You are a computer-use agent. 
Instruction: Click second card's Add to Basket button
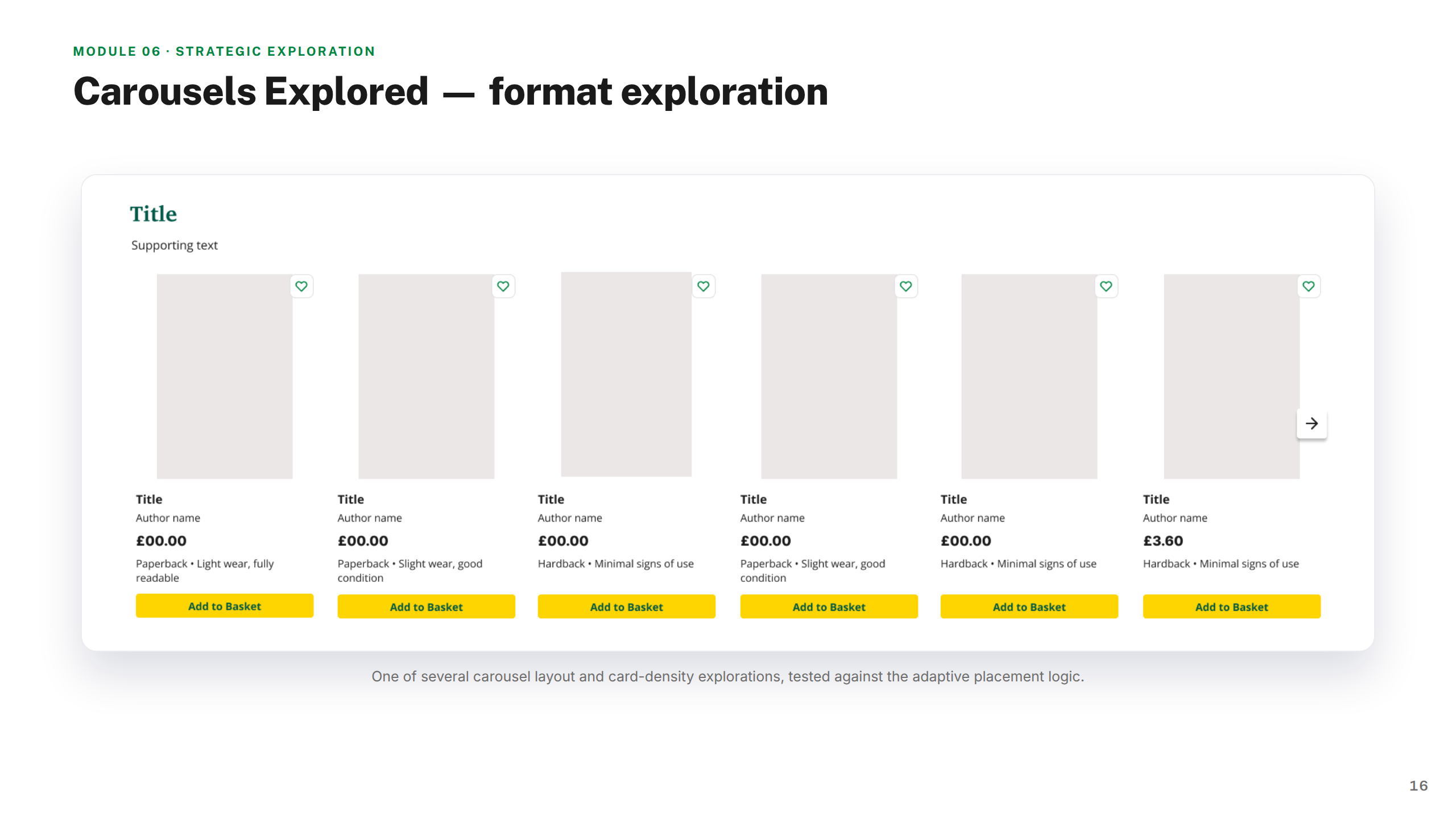[x=427, y=607]
